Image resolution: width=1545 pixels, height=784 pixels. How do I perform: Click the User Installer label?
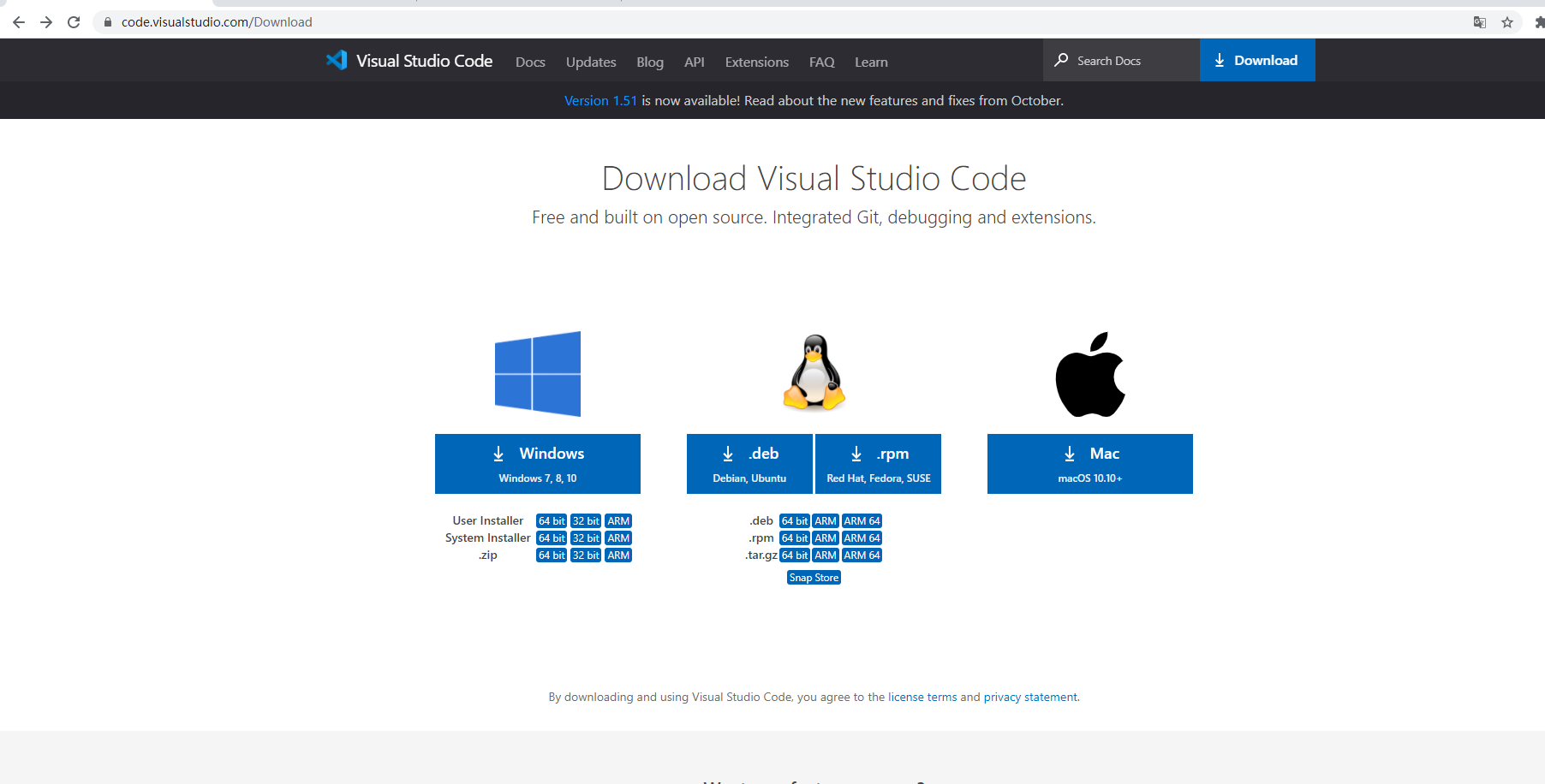pyautogui.click(x=487, y=521)
